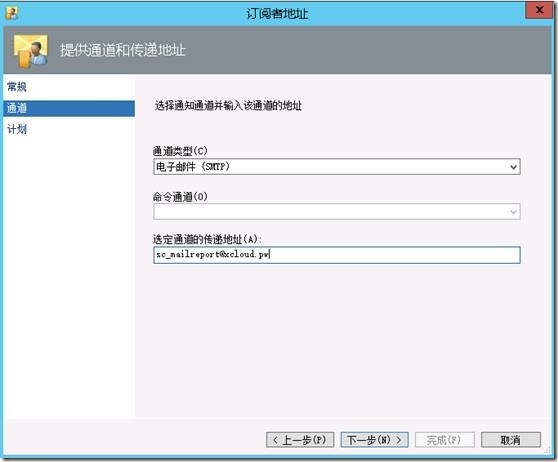Select the 通道 wizard step

click(x=69, y=108)
